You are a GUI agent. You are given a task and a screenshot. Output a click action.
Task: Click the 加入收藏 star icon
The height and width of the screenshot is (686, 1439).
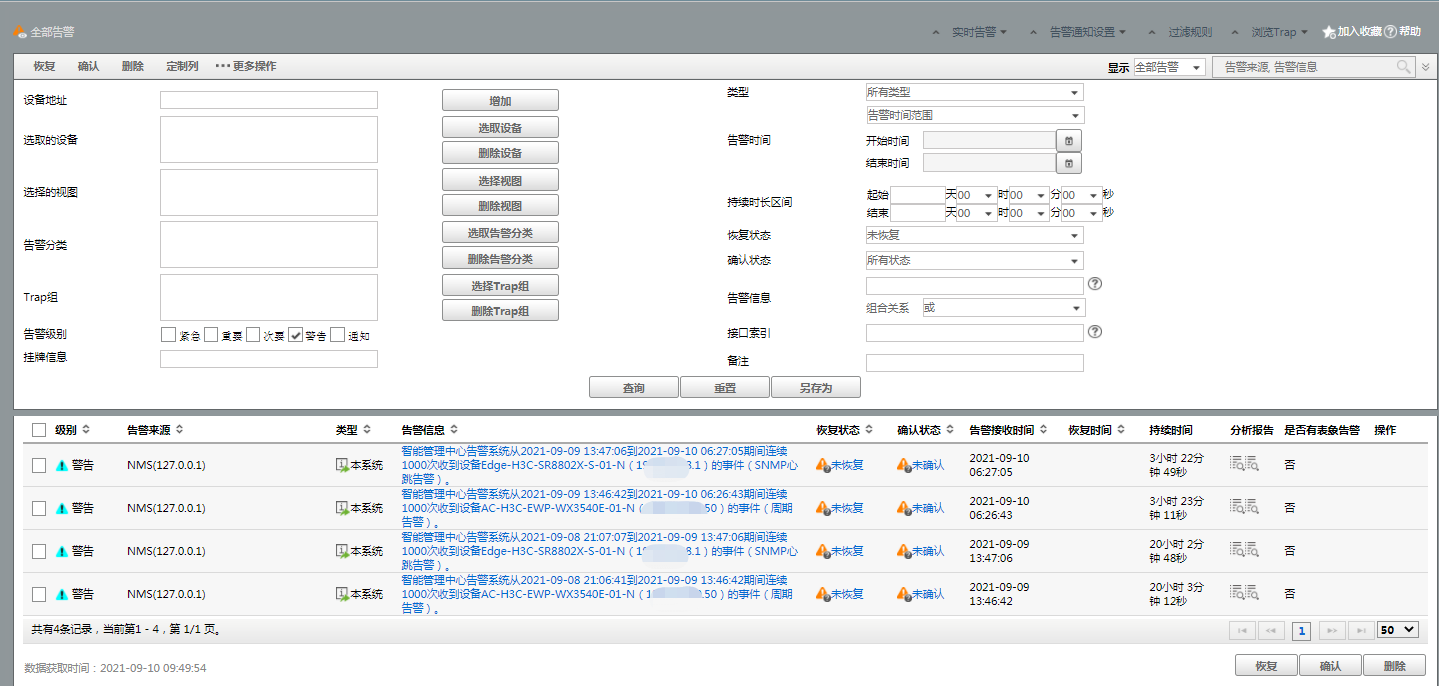click(1329, 32)
